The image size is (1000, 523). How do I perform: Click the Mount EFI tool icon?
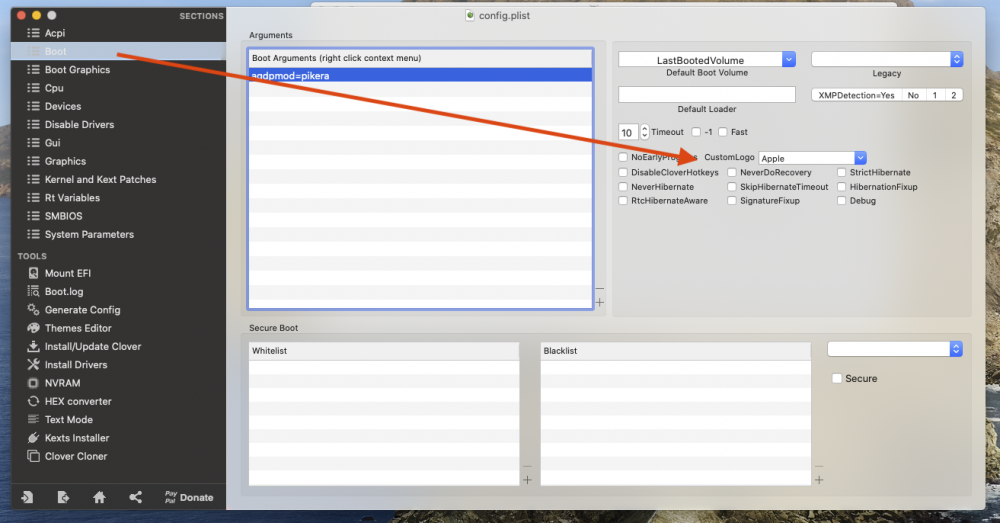pyautogui.click(x=33, y=273)
